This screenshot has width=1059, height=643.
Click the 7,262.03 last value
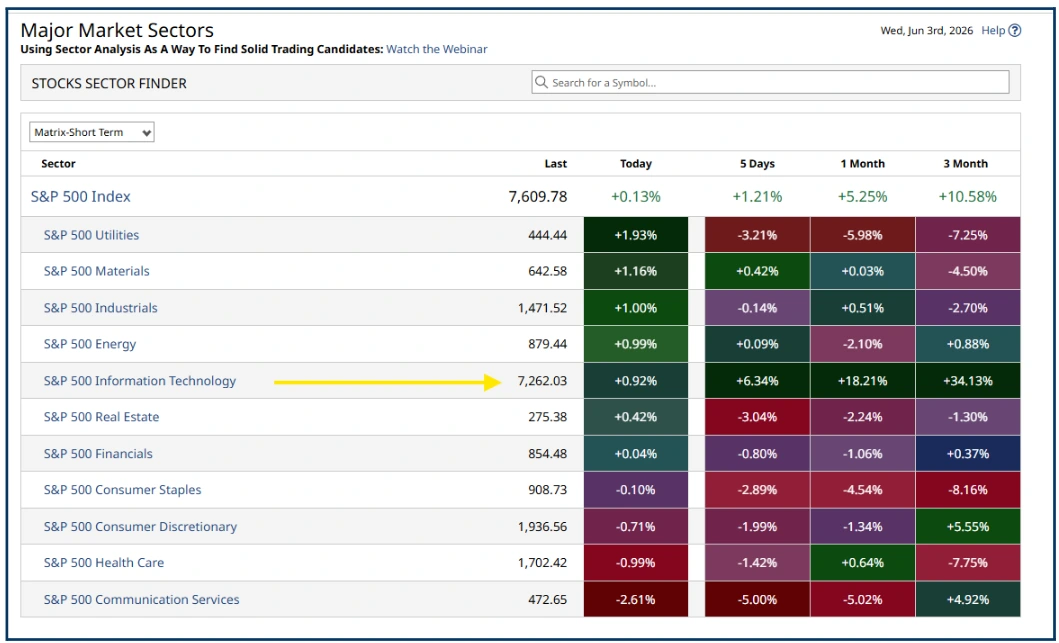click(x=542, y=381)
